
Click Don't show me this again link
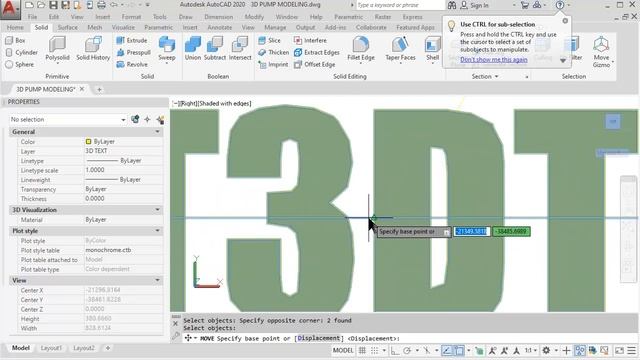[493, 60]
